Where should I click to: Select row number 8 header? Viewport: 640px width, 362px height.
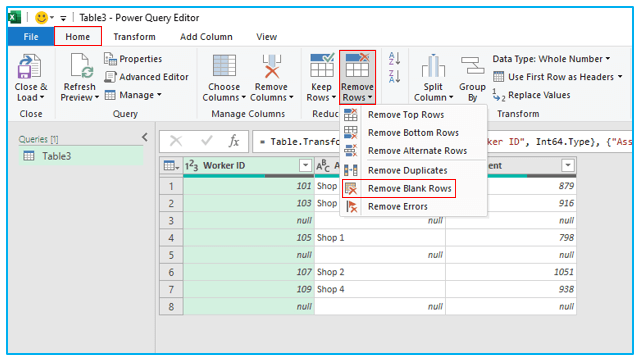[171, 306]
